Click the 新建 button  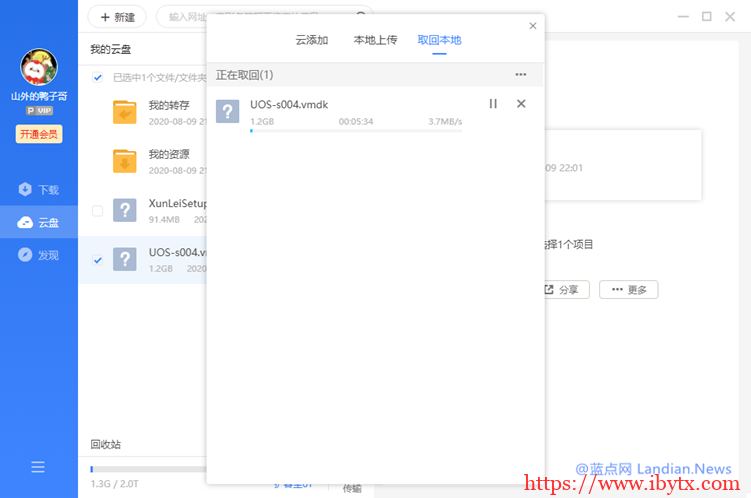[x=117, y=17]
